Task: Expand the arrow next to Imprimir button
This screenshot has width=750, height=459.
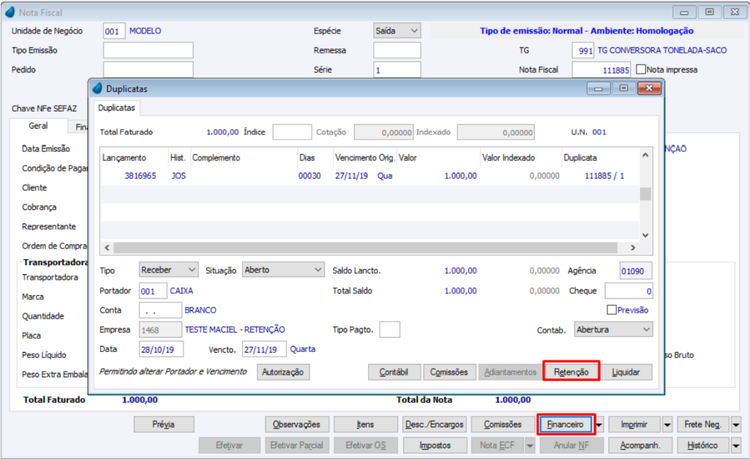Action: tap(667, 425)
